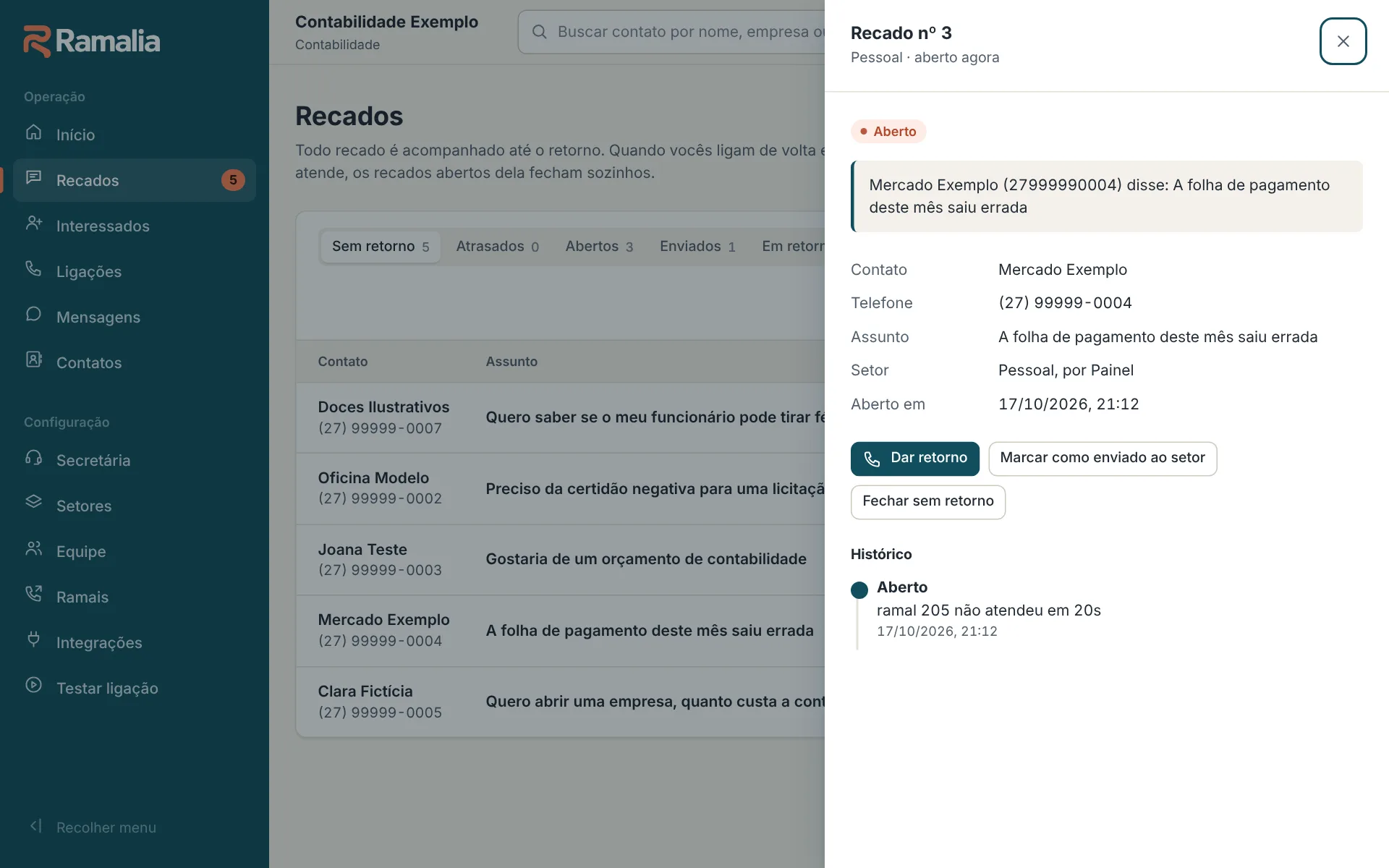The height and width of the screenshot is (868, 1389).
Task: Click the Testar ligação play icon
Action: click(x=33, y=686)
